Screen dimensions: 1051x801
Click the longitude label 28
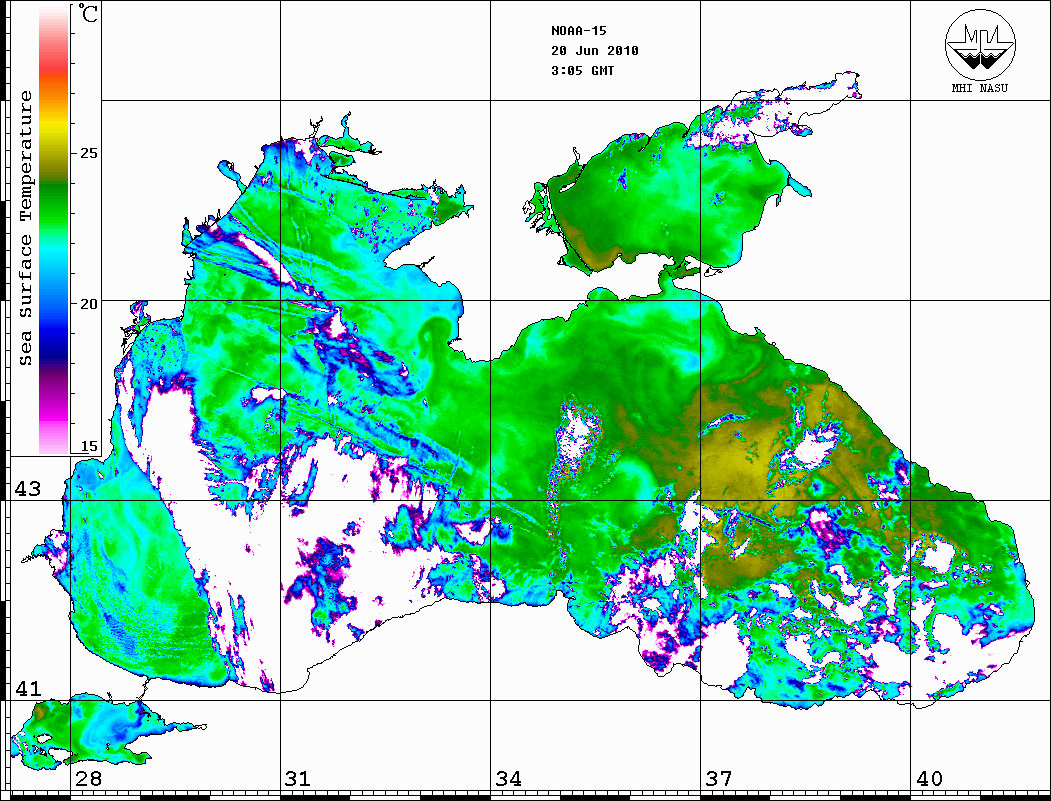(88, 779)
